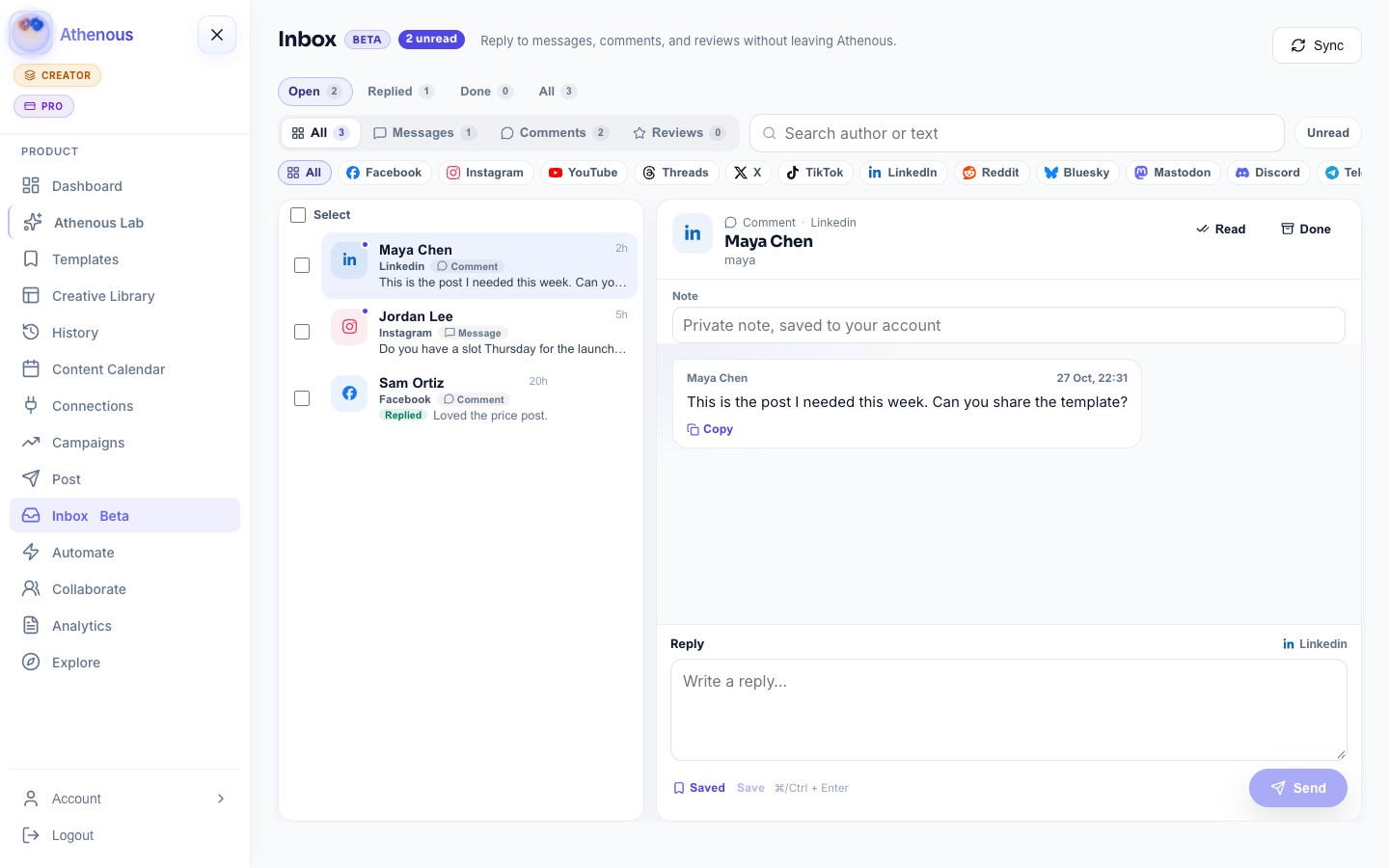Copy Maya Chen's comment text
The width and height of the screenshot is (1389, 868).
click(710, 429)
